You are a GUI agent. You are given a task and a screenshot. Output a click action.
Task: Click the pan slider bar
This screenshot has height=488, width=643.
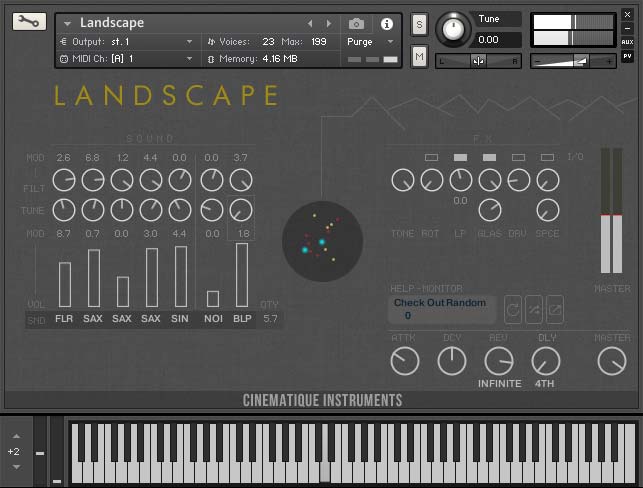pos(478,61)
